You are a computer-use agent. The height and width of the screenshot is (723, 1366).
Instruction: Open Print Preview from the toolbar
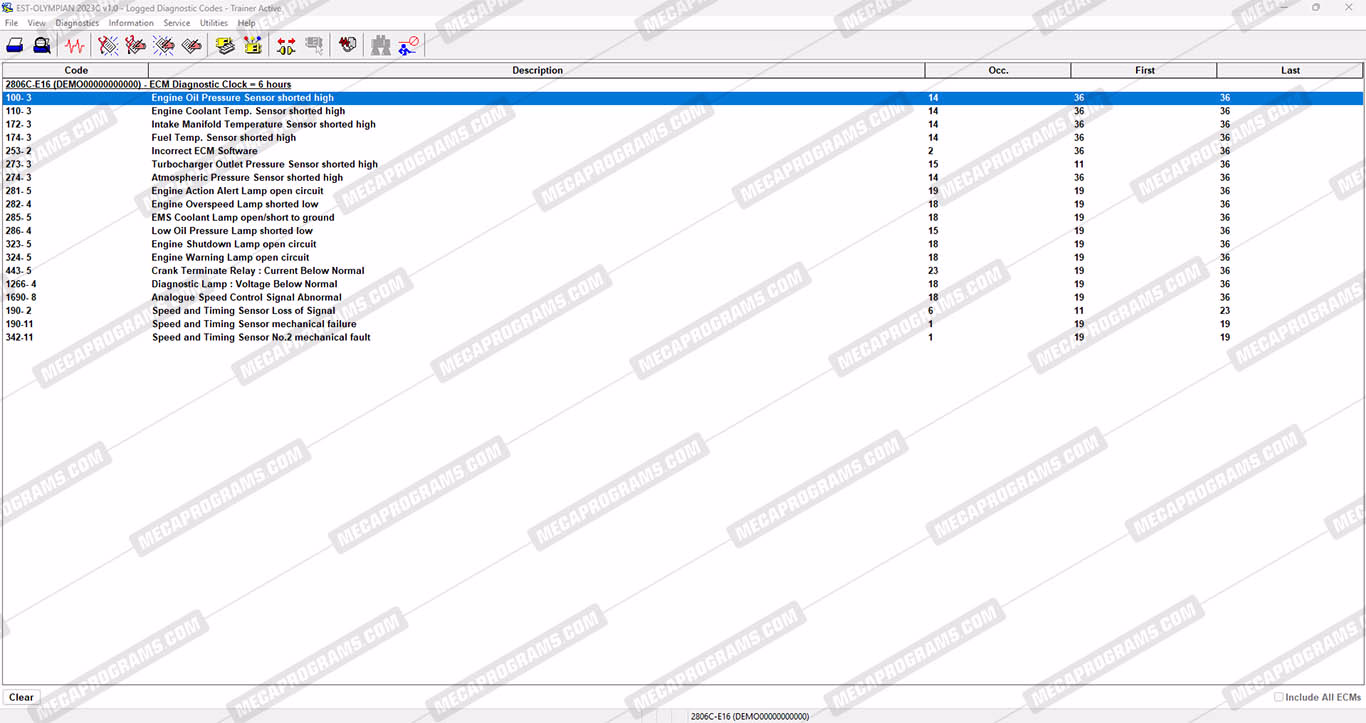point(42,45)
